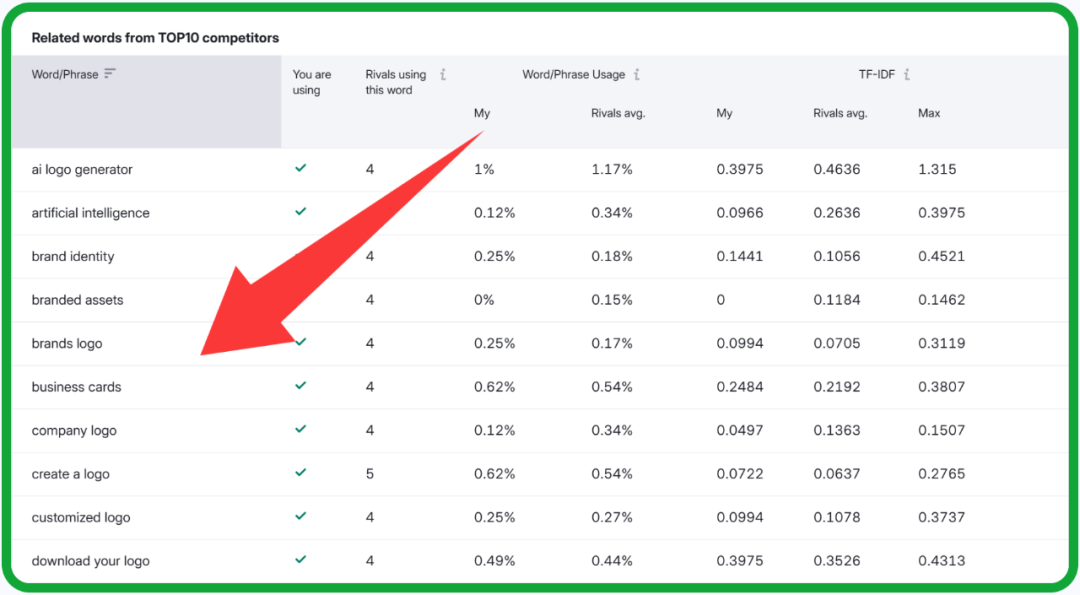Click the 'You are using' column header

pyautogui.click(x=311, y=82)
